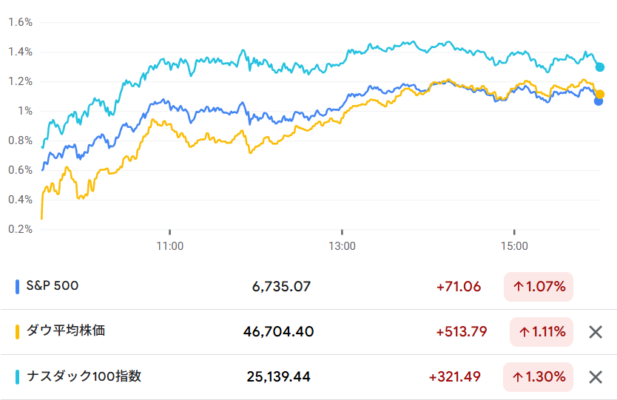
Task: Click the blue S&P 500 color marker
Action: tap(18, 287)
